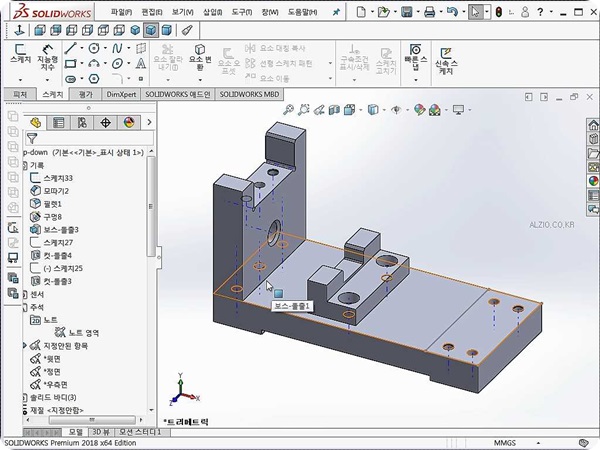600x450 pixels.
Task: Click the feature tree vertical scrollbar
Action: pos(151,207)
